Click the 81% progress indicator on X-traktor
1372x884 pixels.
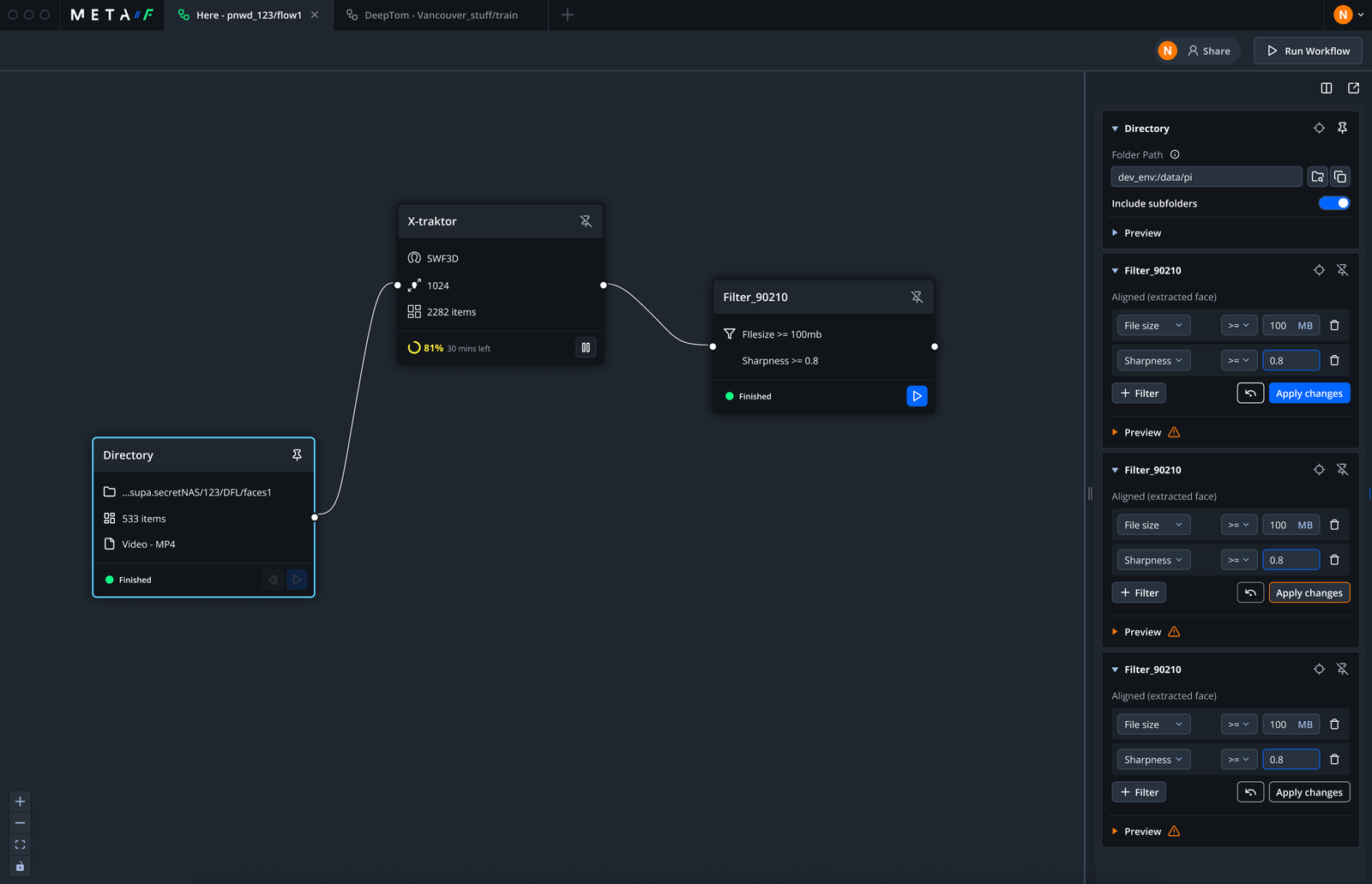(425, 348)
